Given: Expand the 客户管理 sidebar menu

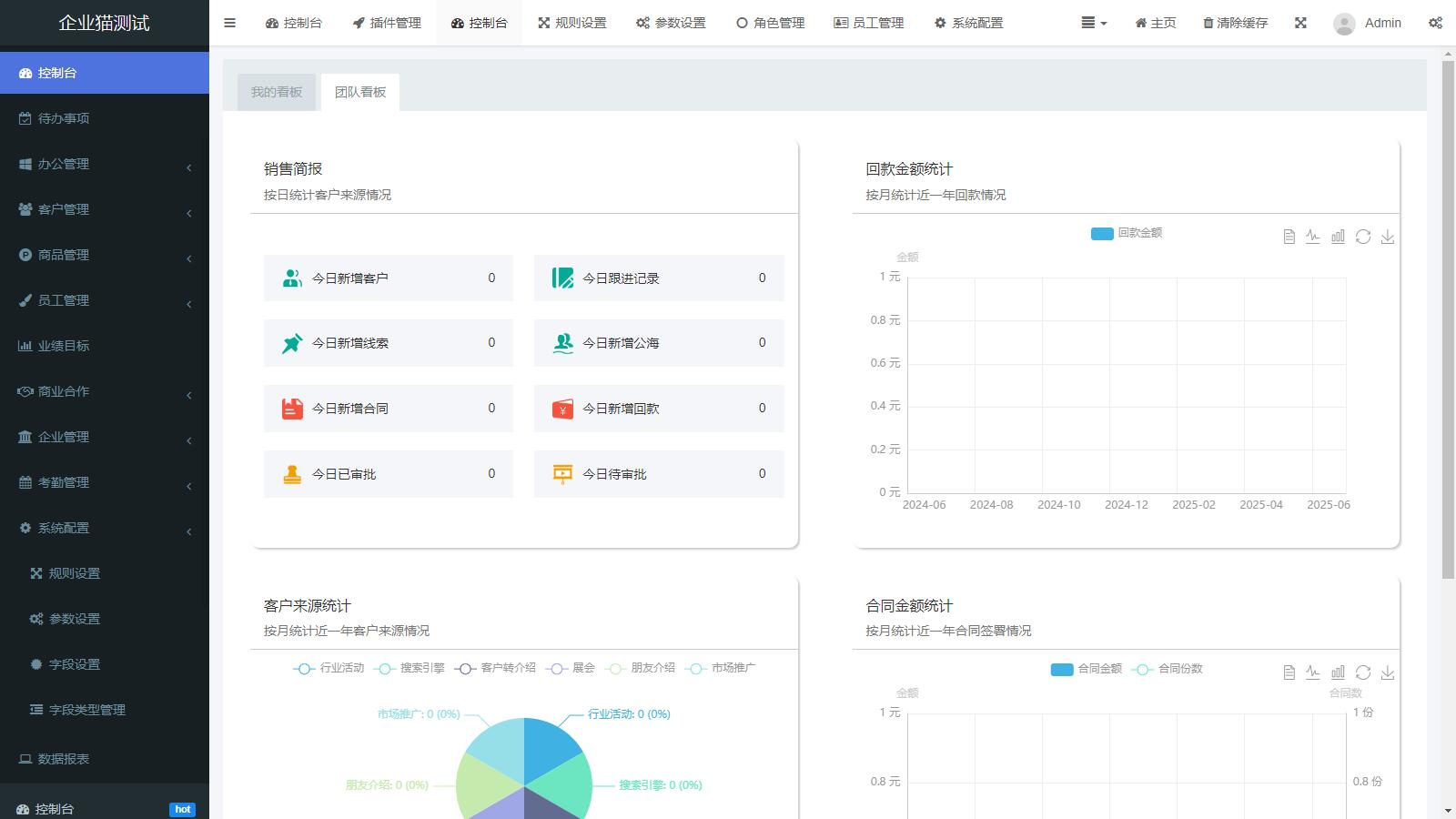Looking at the screenshot, I should 105,209.
